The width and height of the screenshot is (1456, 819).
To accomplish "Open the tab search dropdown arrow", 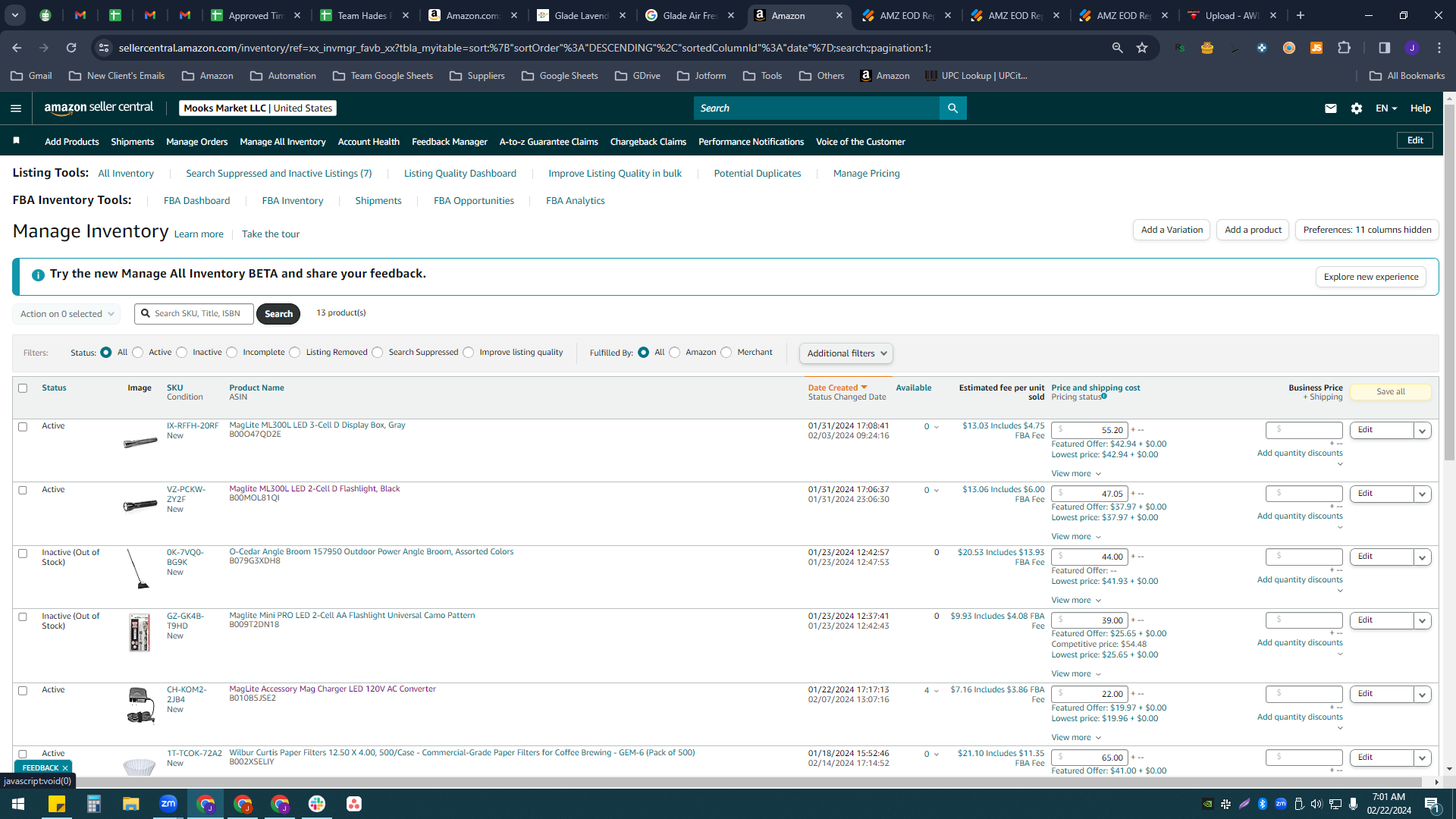I will (15, 15).
